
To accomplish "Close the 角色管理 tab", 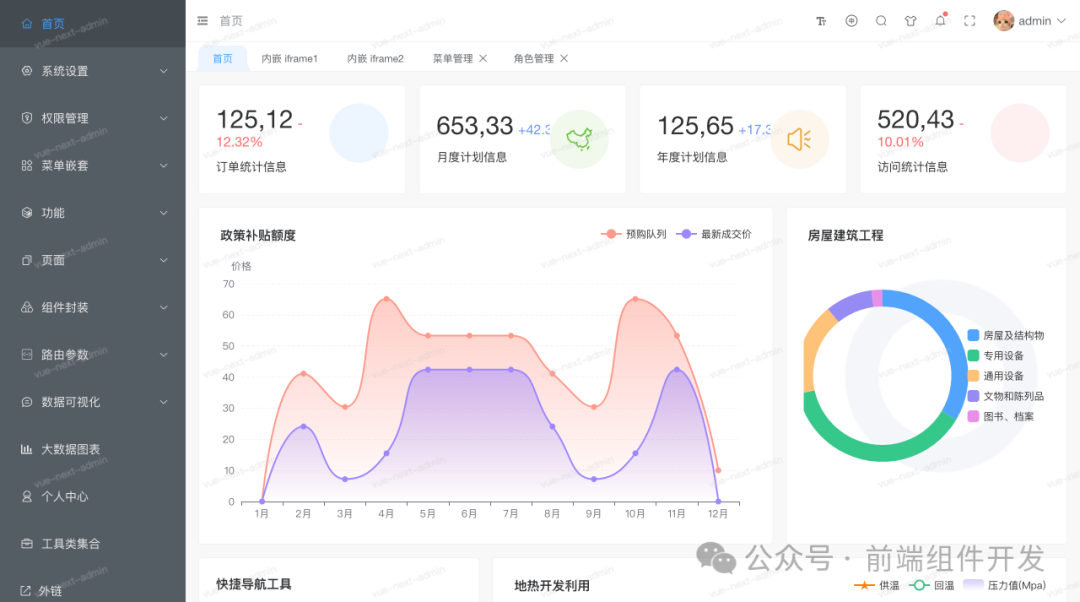I will point(564,58).
